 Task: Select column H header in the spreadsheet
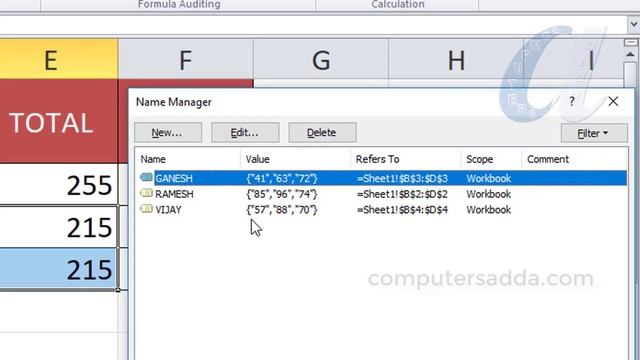click(456, 59)
